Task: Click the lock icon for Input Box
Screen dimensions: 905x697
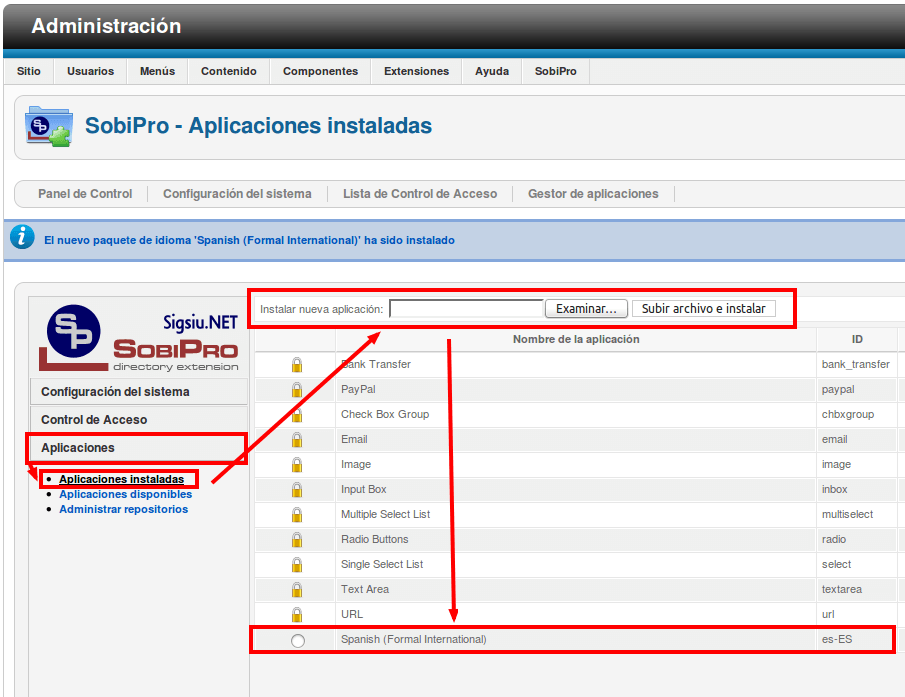Action: (297, 490)
